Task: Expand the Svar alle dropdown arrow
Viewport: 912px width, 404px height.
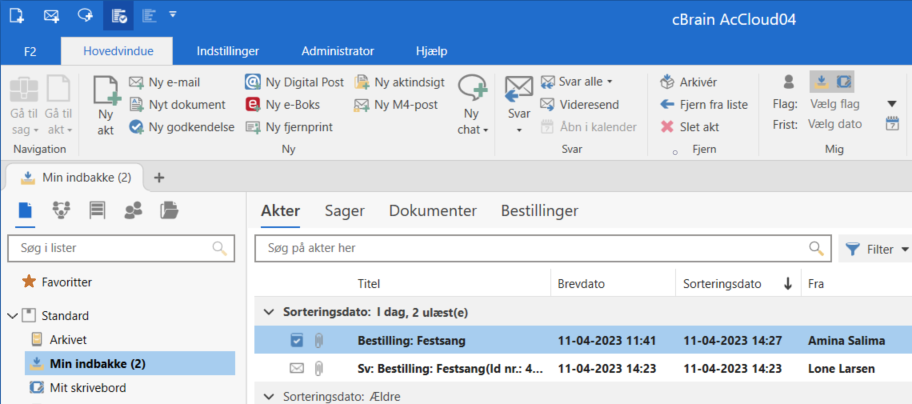Action: (610, 82)
